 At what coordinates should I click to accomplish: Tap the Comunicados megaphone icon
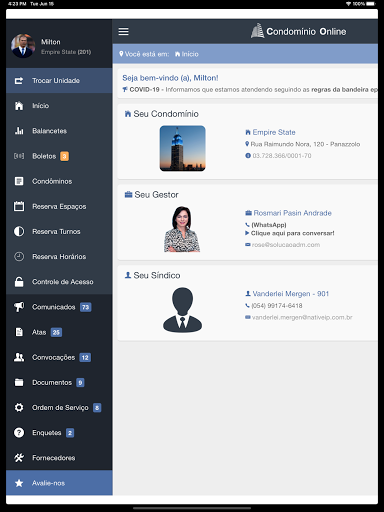click(19, 307)
